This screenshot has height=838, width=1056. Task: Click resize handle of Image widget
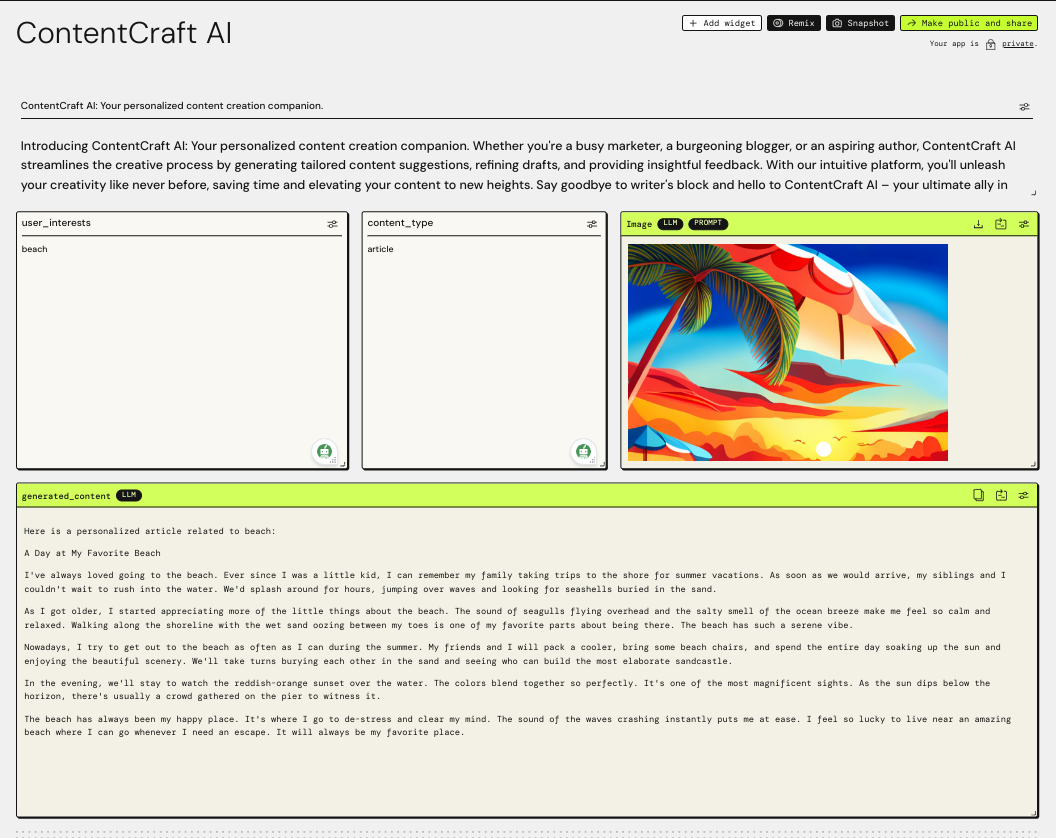coord(1034,464)
